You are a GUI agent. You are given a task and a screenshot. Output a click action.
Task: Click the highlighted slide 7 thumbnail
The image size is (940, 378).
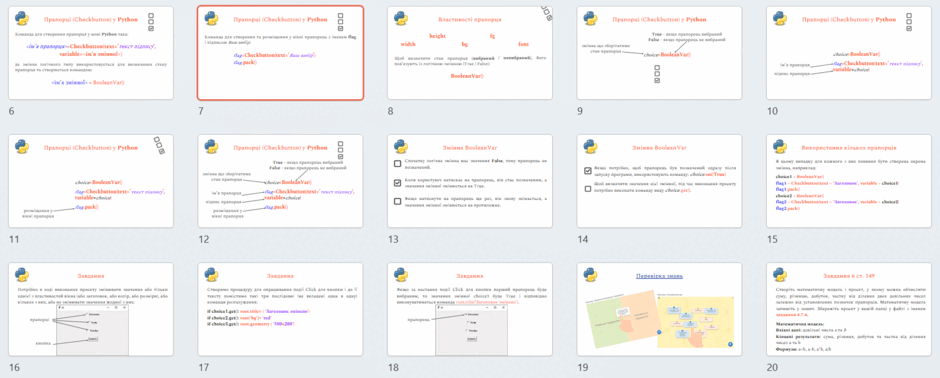point(281,53)
